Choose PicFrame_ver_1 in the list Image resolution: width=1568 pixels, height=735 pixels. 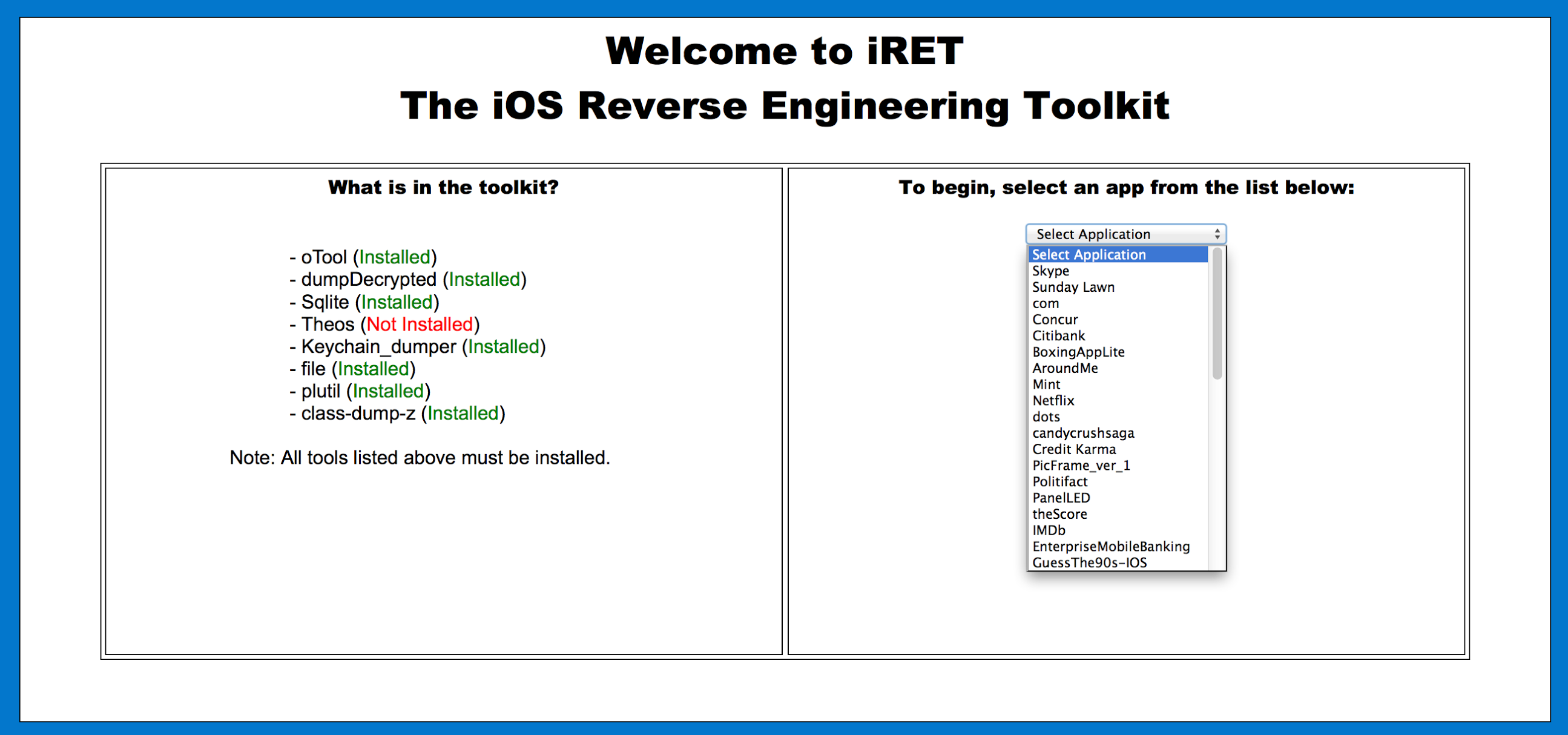[1081, 466]
